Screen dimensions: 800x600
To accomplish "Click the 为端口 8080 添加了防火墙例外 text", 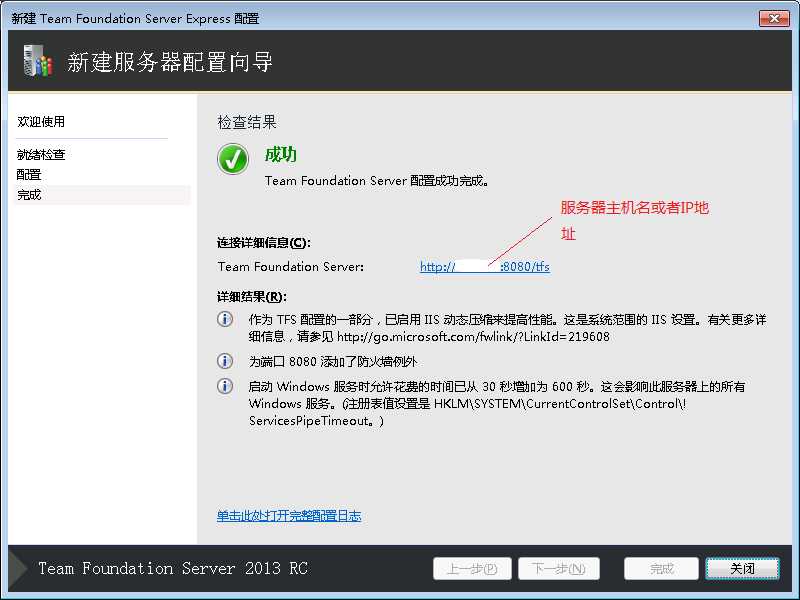I will click(333, 361).
